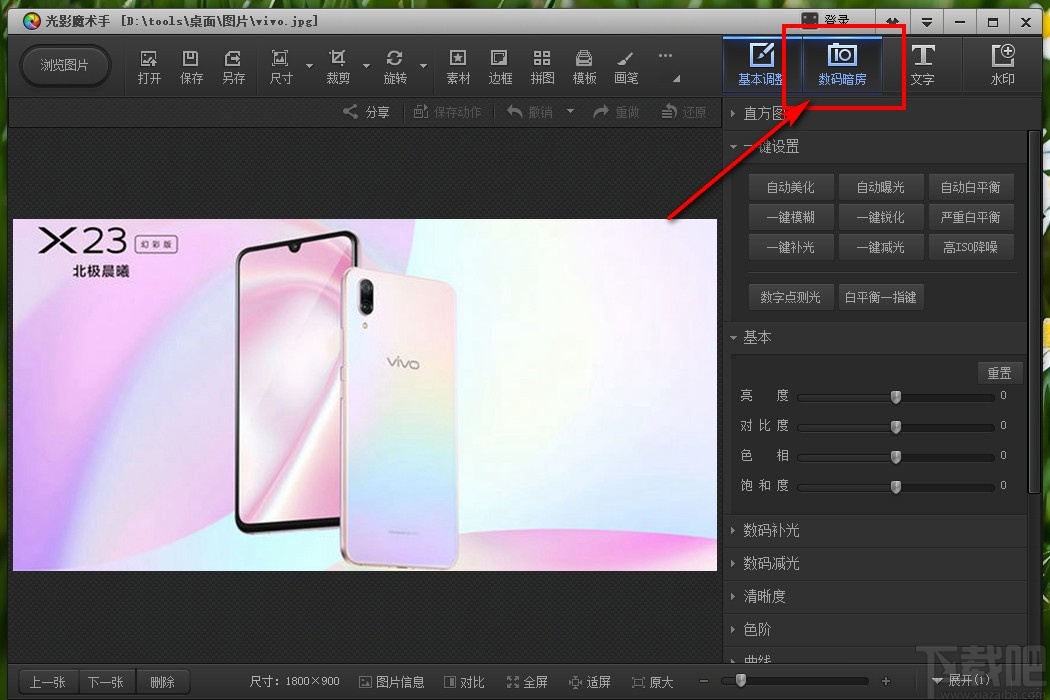1050x700 pixels.
Task: Click the 重做 redo button
Action: [x=616, y=112]
